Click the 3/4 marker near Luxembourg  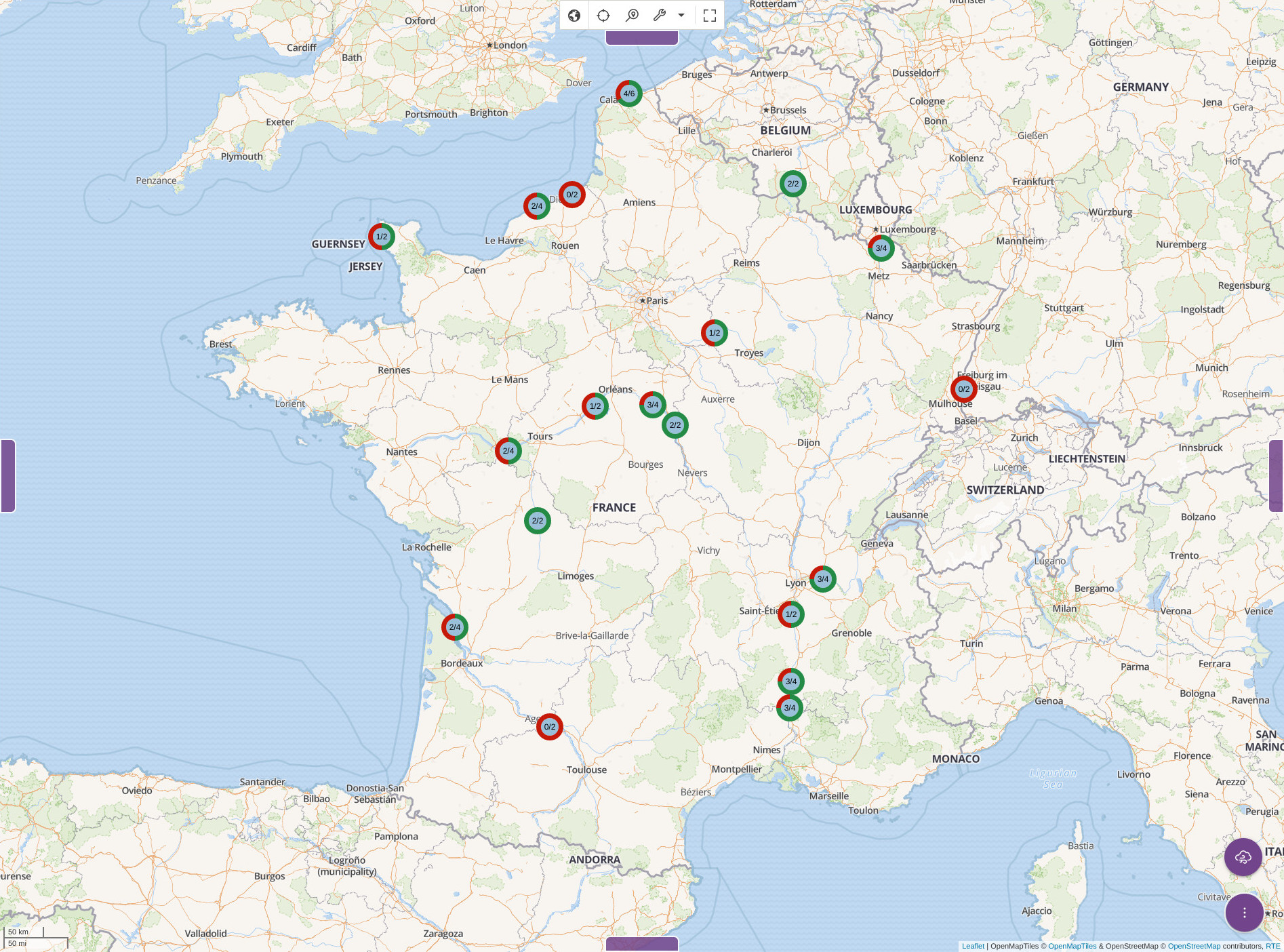pos(881,248)
